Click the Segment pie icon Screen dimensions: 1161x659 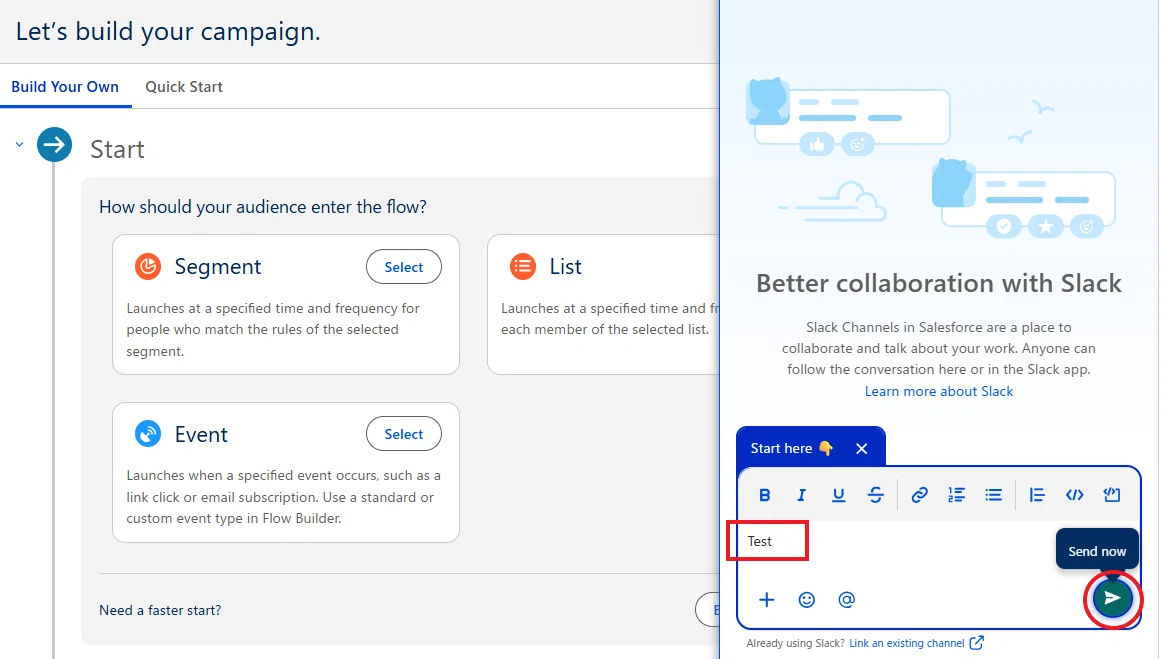(x=148, y=266)
